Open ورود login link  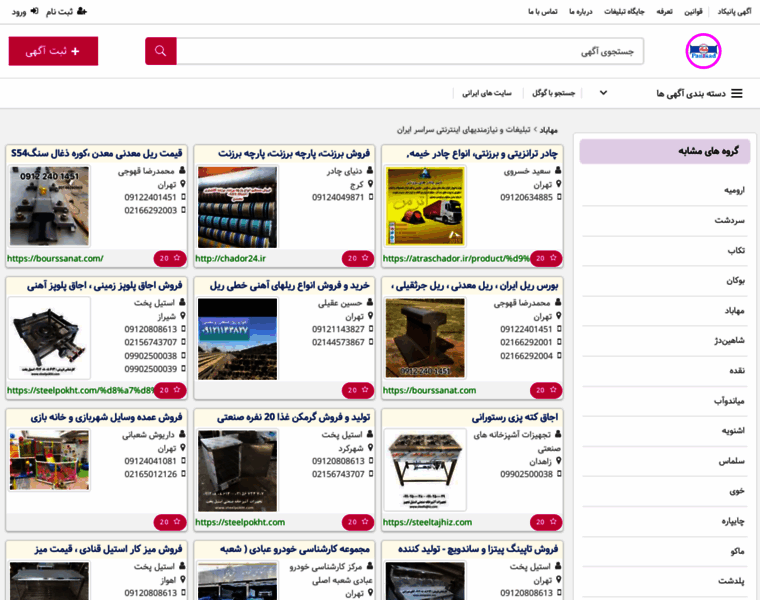[x=25, y=11]
